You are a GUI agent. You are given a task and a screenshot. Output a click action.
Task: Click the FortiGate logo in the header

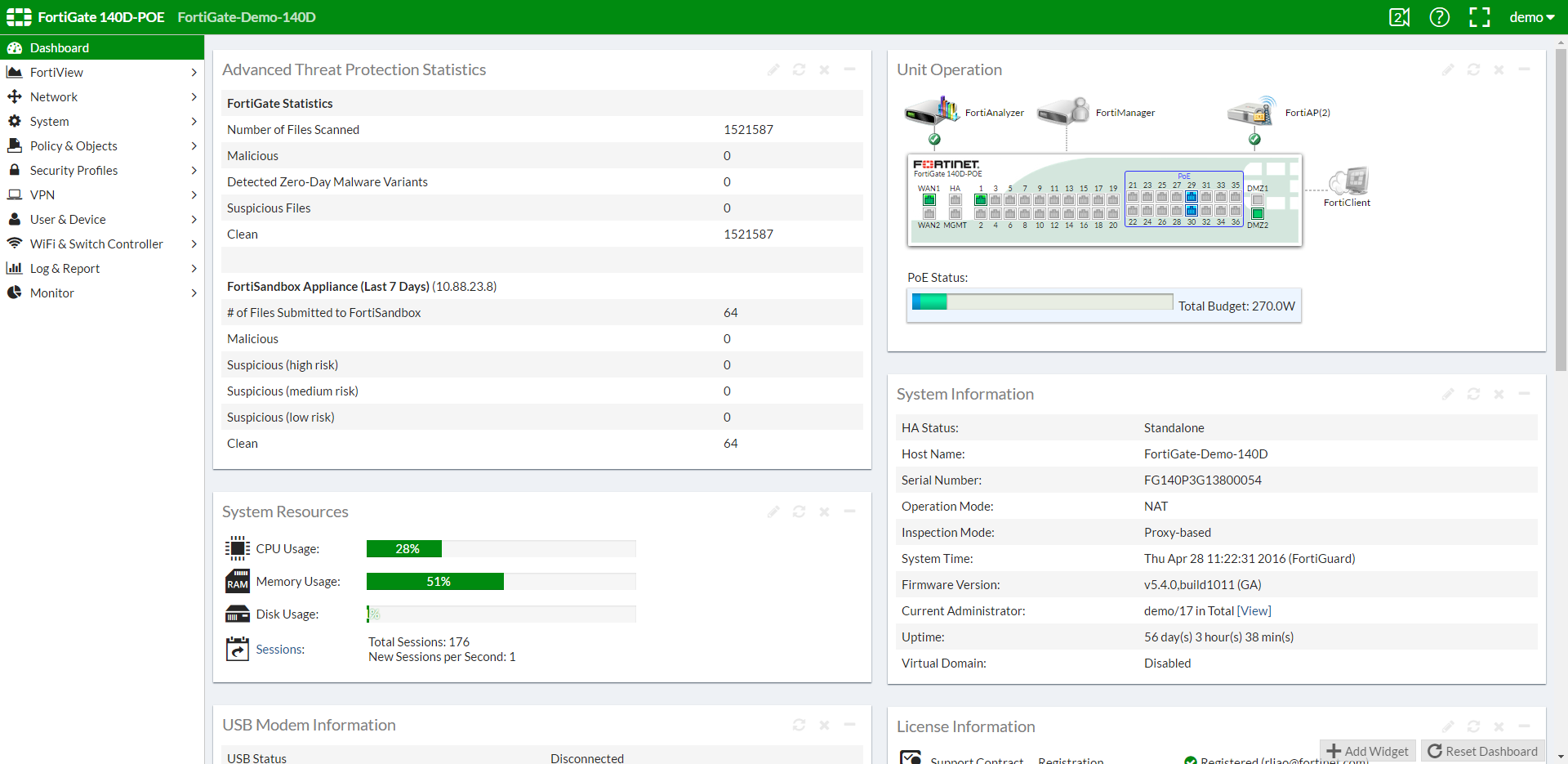click(x=19, y=17)
